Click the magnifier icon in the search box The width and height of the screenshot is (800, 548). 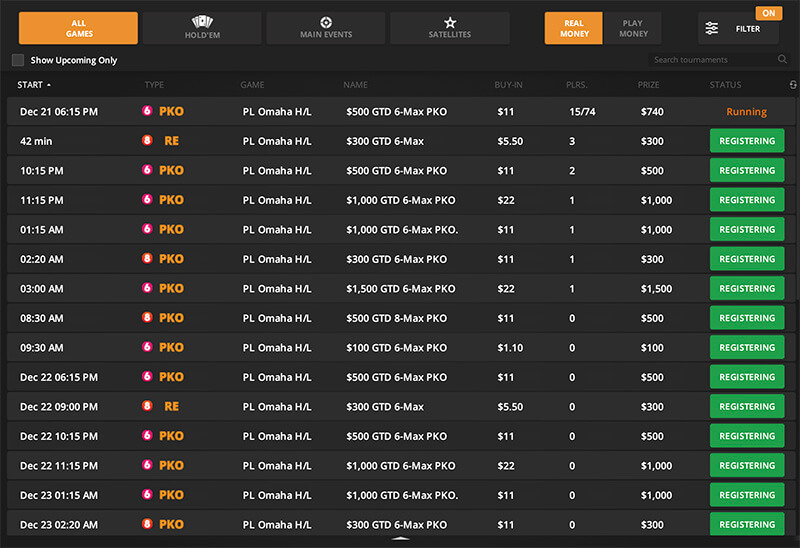(x=782, y=60)
